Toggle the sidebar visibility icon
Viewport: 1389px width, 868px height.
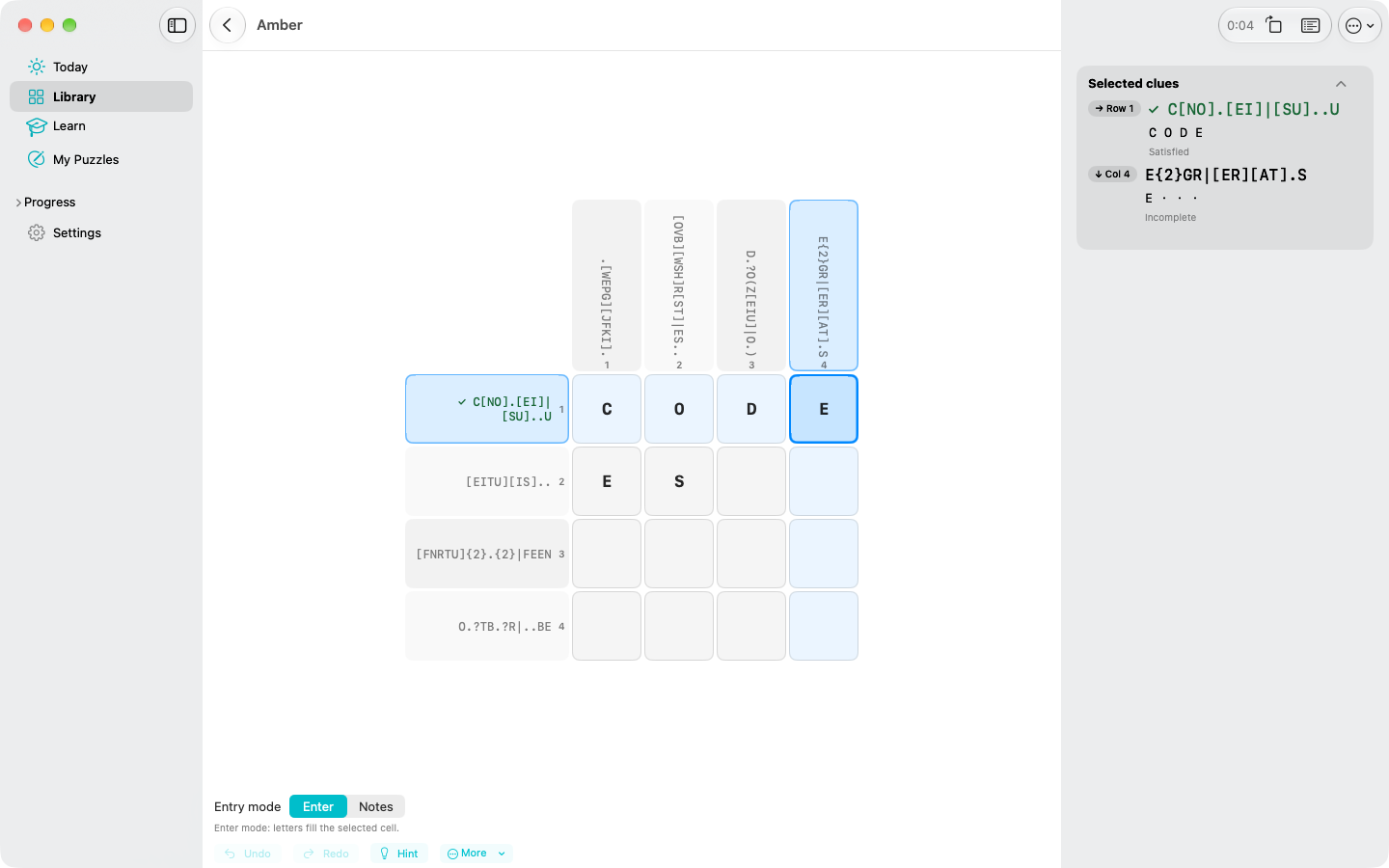(x=177, y=25)
